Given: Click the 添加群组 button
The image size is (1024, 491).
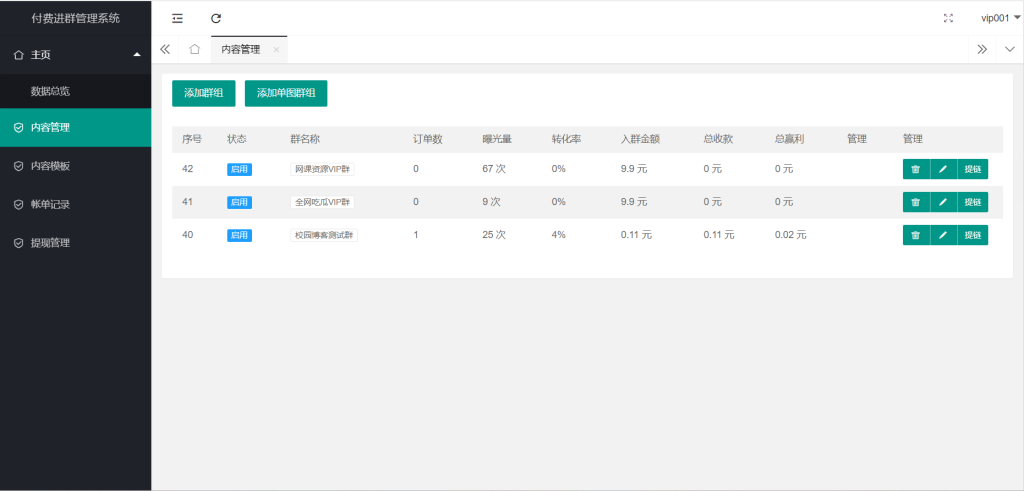Looking at the screenshot, I should 204,93.
